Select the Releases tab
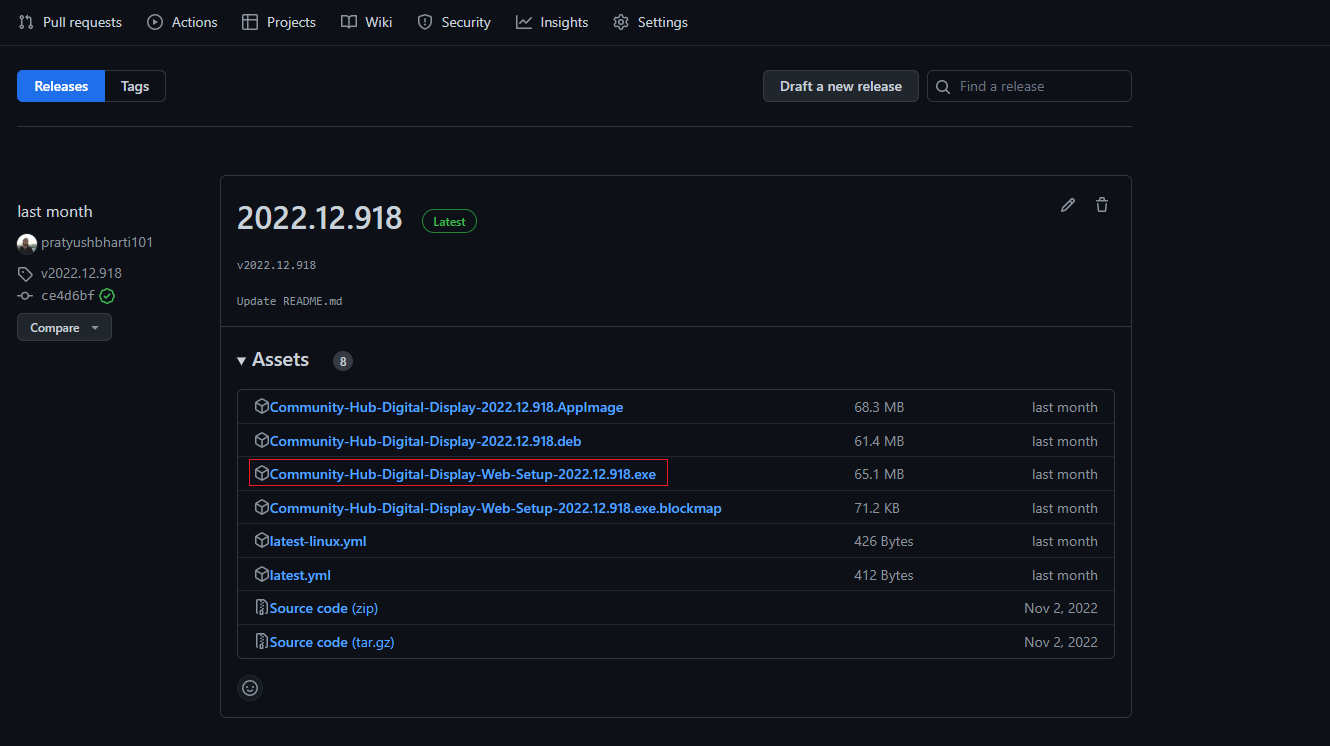Image resolution: width=1330 pixels, height=746 pixels. click(61, 86)
